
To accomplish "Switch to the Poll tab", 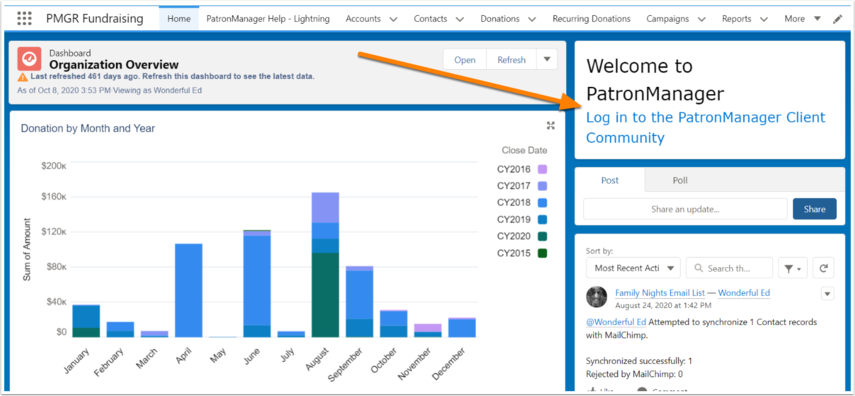I will pyautogui.click(x=681, y=181).
